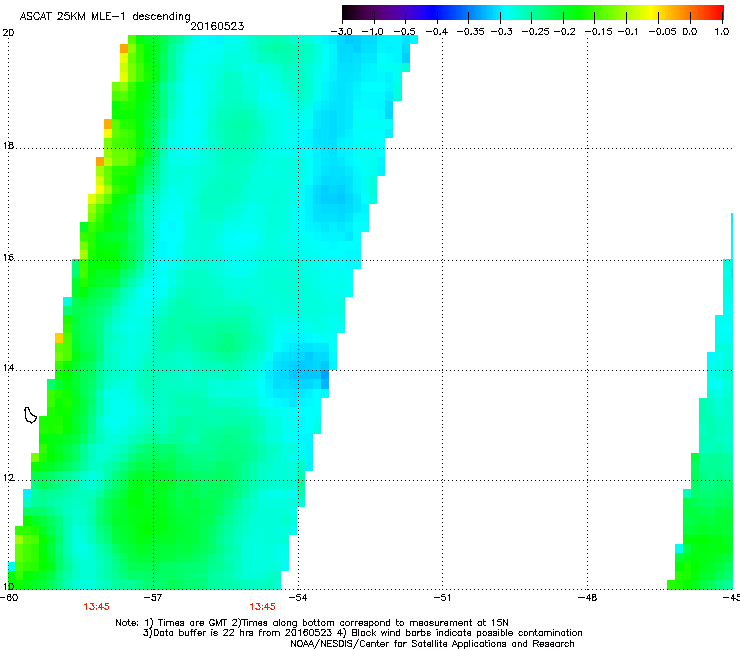Click the longitude label '-54'

(x=298, y=597)
